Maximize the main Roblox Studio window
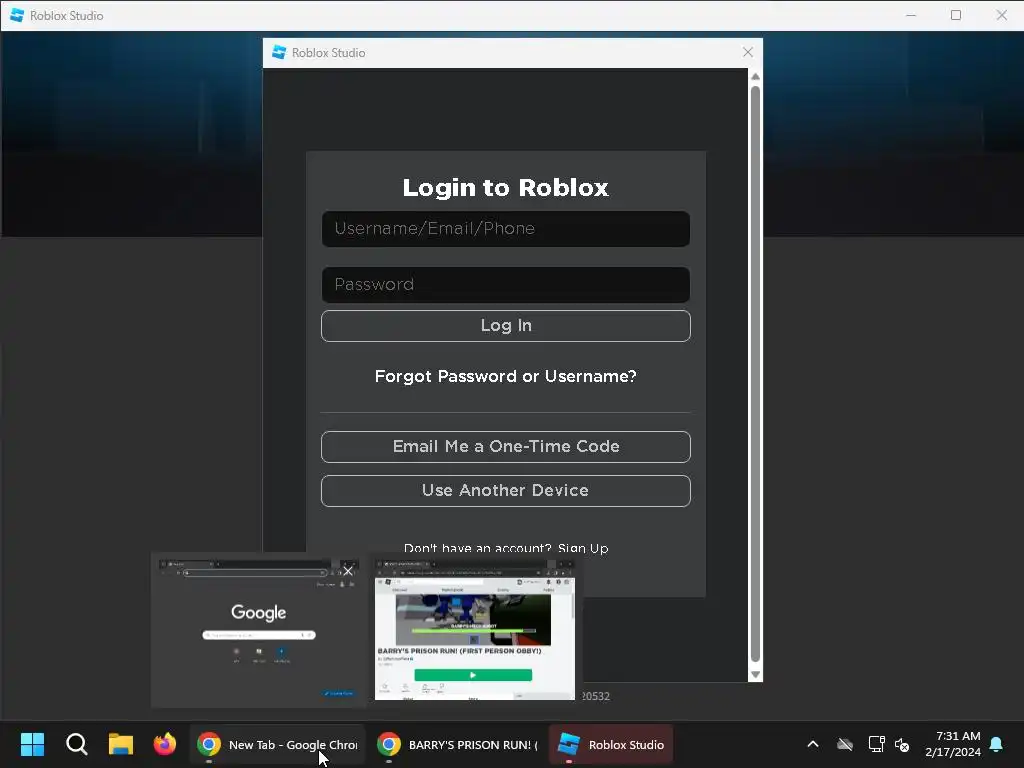1024x768 pixels. [956, 15]
